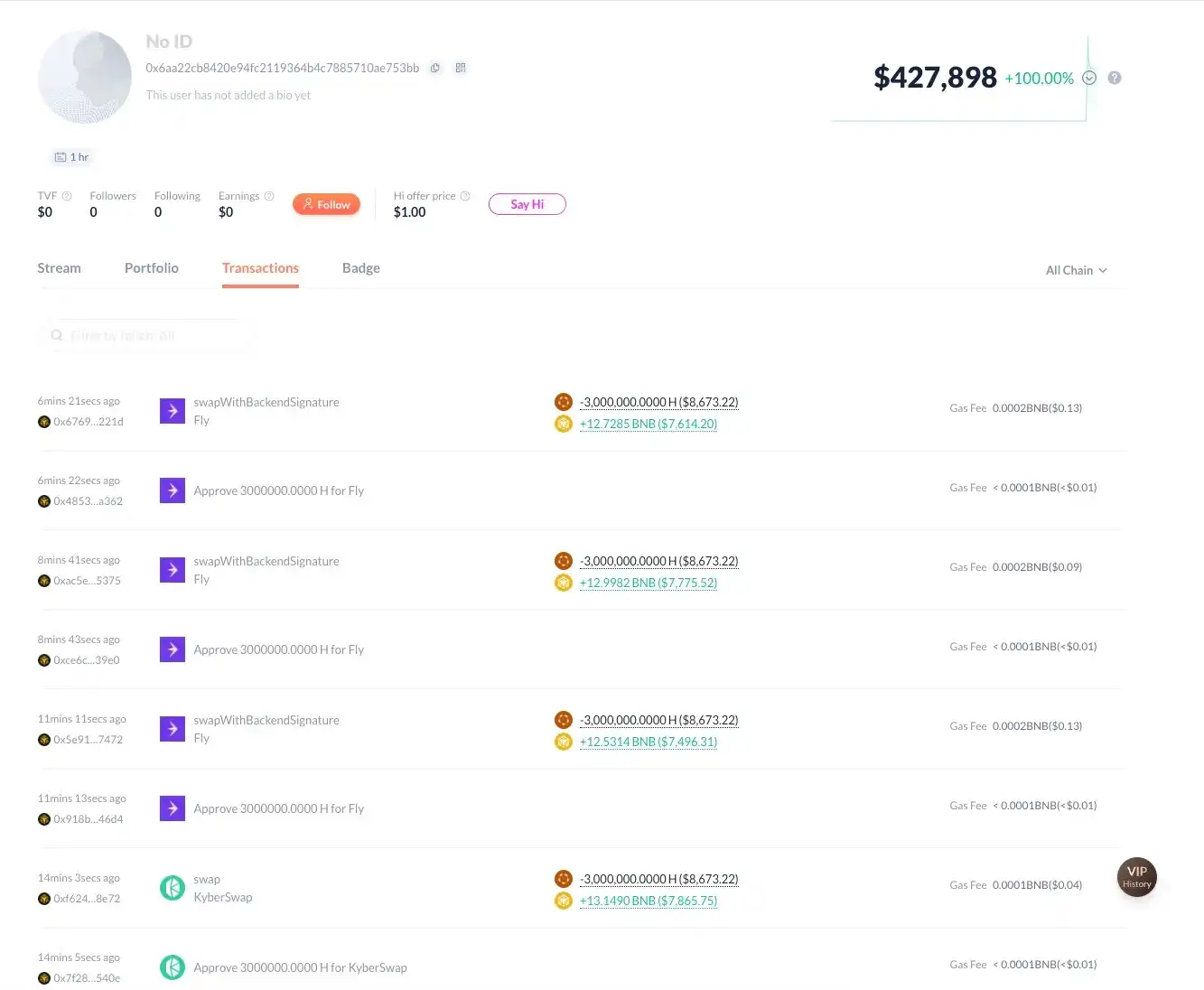Viewport: 1204px width, 990px height.
Task: Click the profile avatar image
Action: 85,76
